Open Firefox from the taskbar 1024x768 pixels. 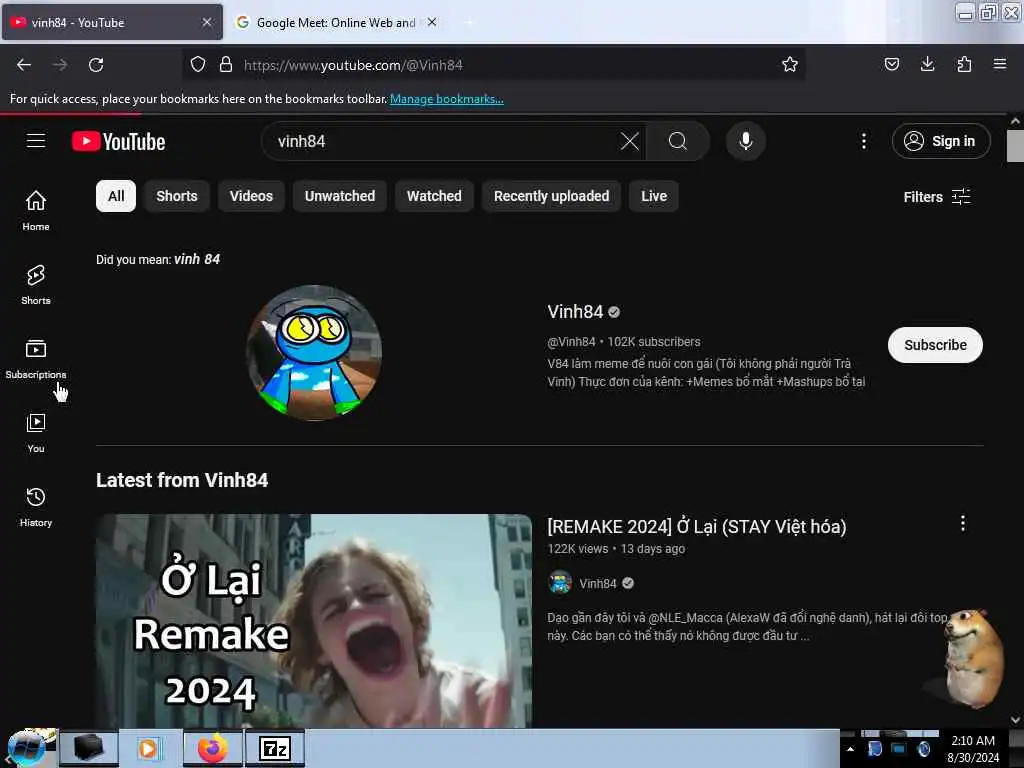[x=213, y=748]
